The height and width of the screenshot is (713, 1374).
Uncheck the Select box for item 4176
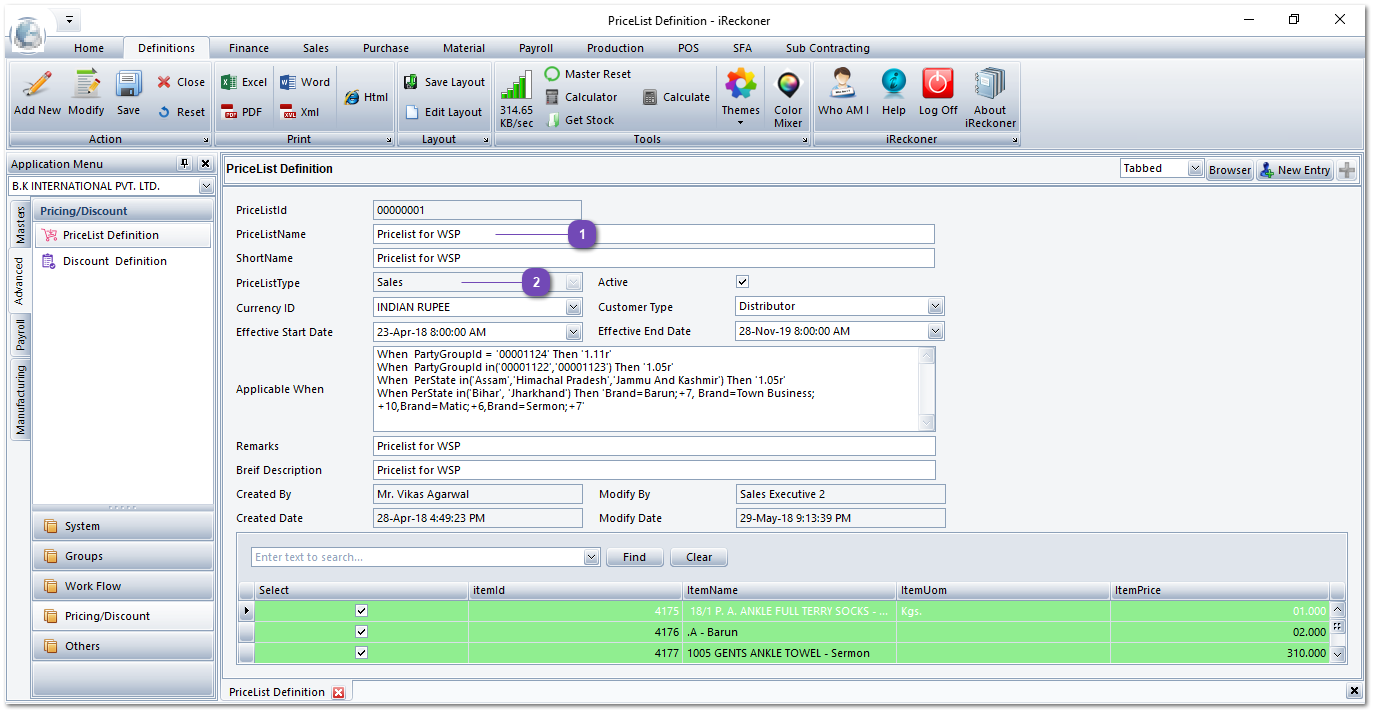[x=361, y=632]
